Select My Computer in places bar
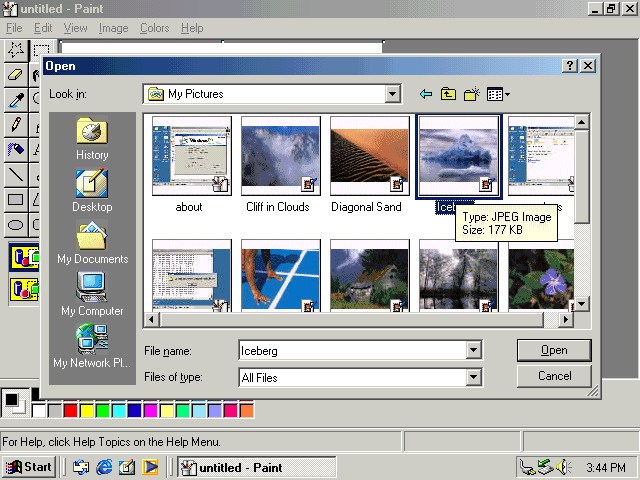Image resolution: width=640 pixels, height=480 pixels. [x=92, y=294]
